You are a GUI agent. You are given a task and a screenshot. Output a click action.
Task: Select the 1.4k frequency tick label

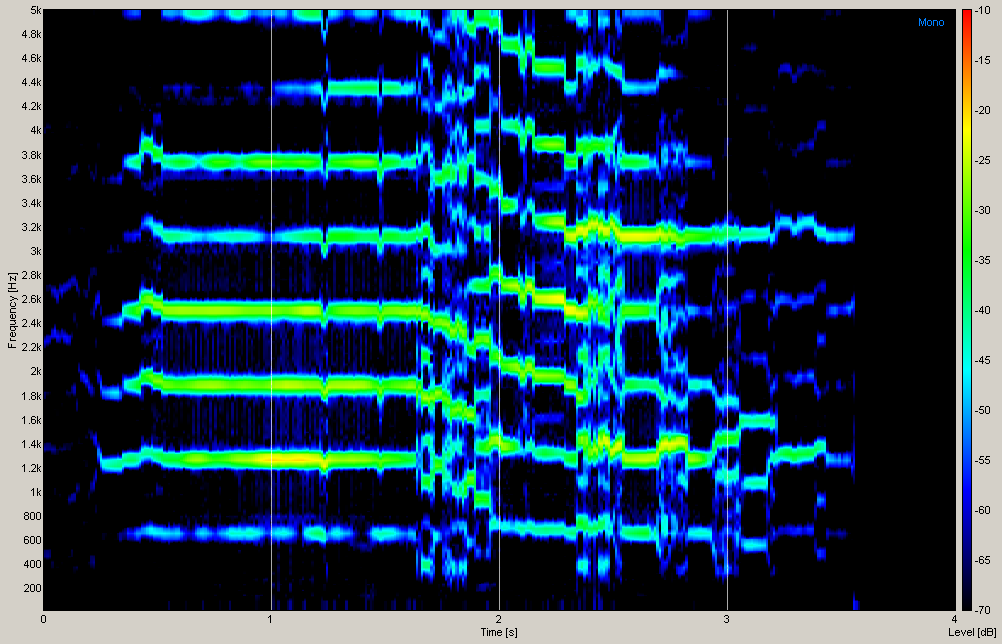pos(31,444)
